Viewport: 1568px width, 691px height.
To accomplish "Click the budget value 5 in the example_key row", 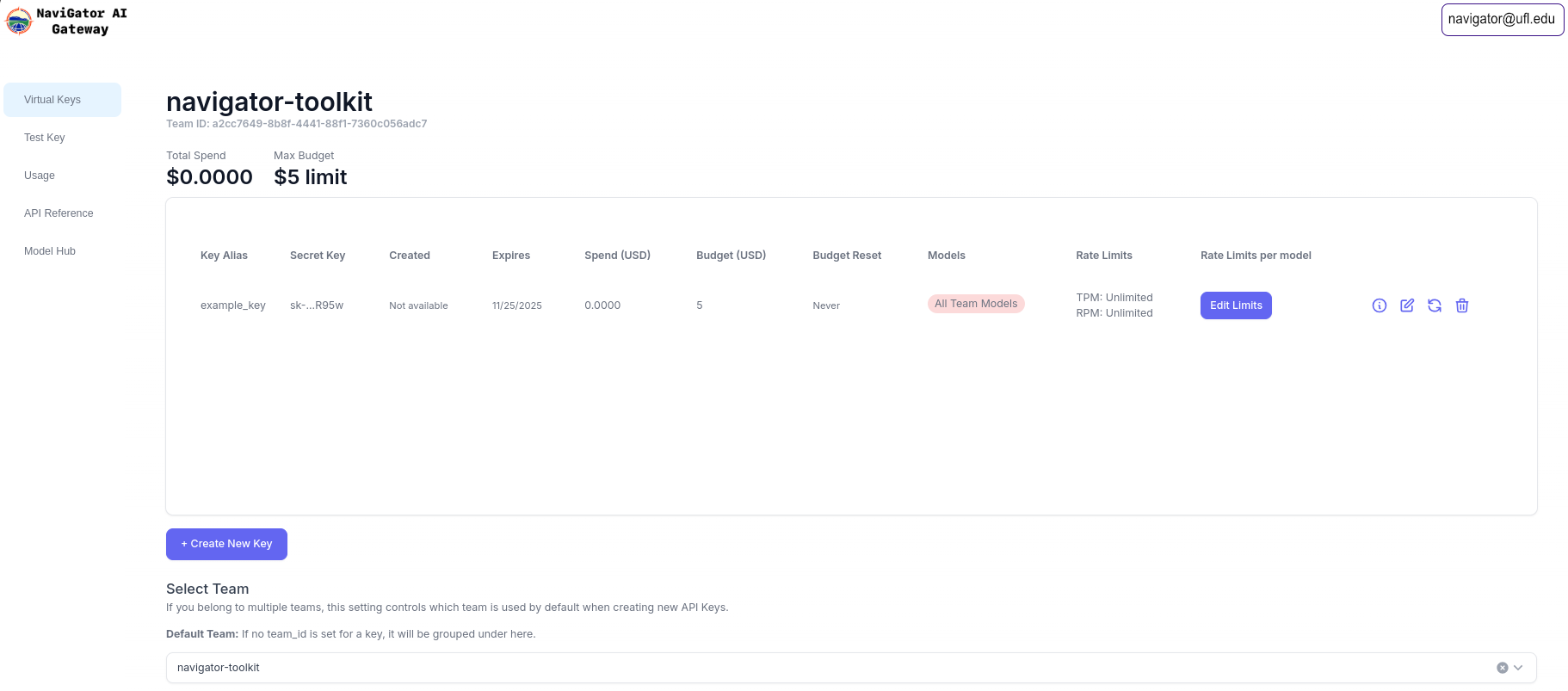I will 700,305.
